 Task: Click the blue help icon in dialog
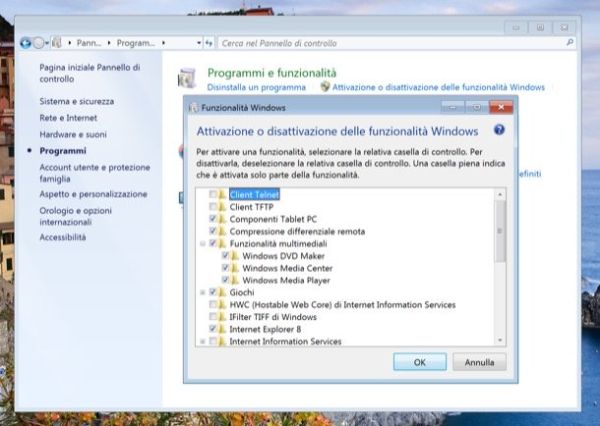pyautogui.click(x=498, y=130)
